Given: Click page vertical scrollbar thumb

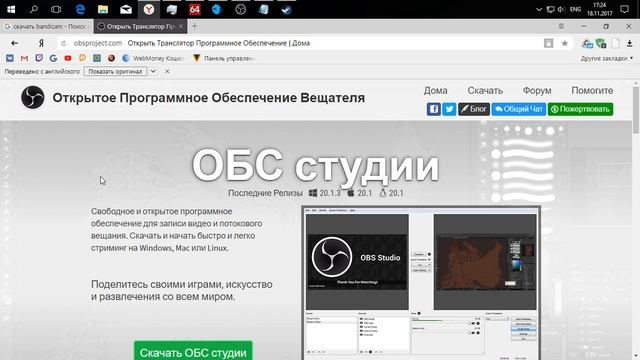Looking at the screenshot, I should click(x=636, y=109).
